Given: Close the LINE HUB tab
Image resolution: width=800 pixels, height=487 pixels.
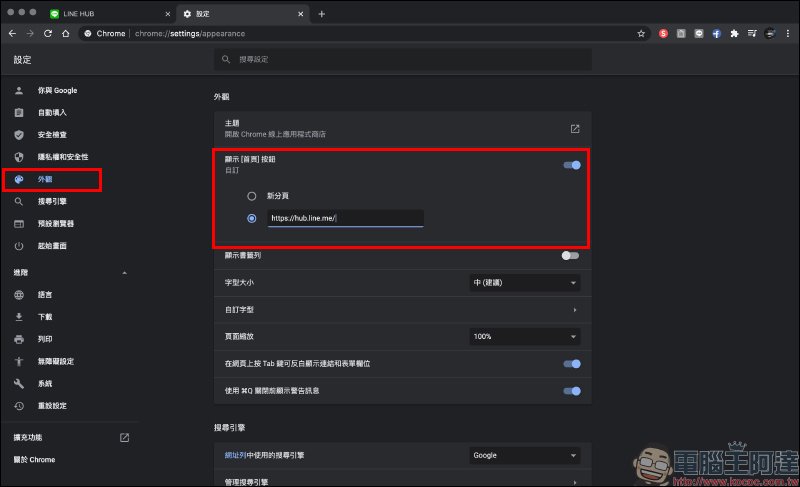Looking at the screenshot, I should point(167,14).
